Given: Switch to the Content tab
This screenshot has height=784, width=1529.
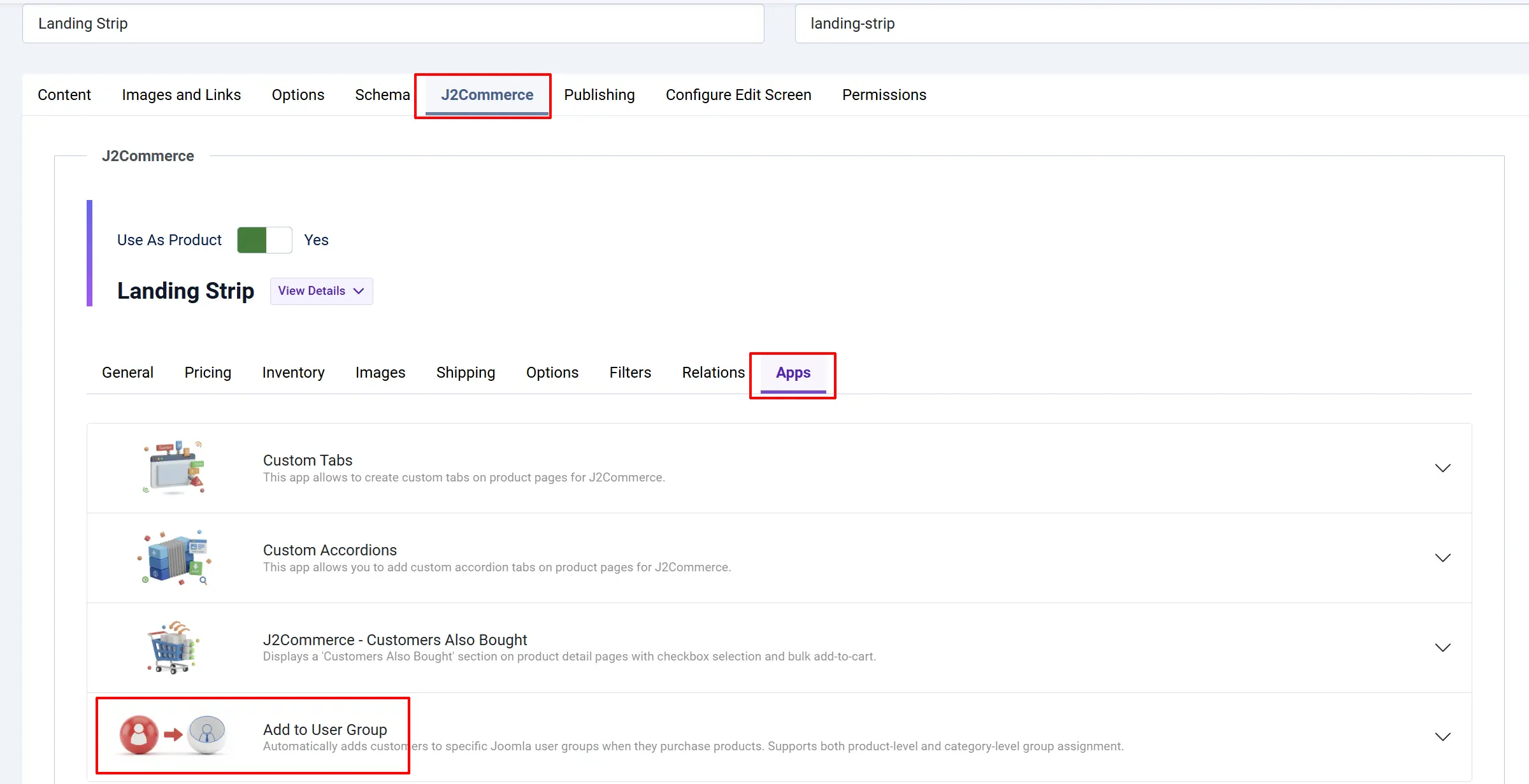Looking at the screenshot, I should pyautogui.click(x=64, y=95).
